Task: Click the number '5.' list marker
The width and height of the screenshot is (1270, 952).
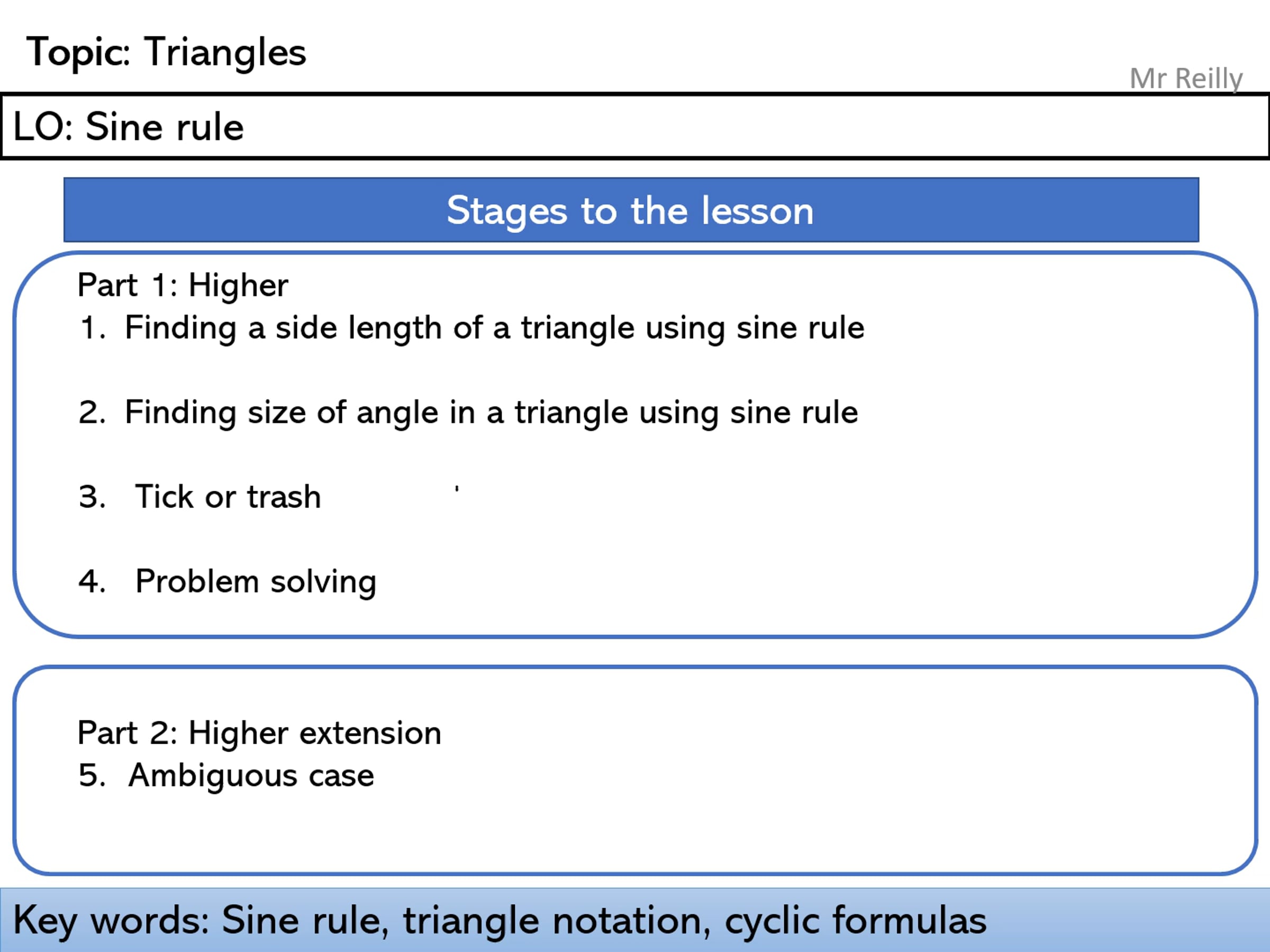Action: coord(93,775)
